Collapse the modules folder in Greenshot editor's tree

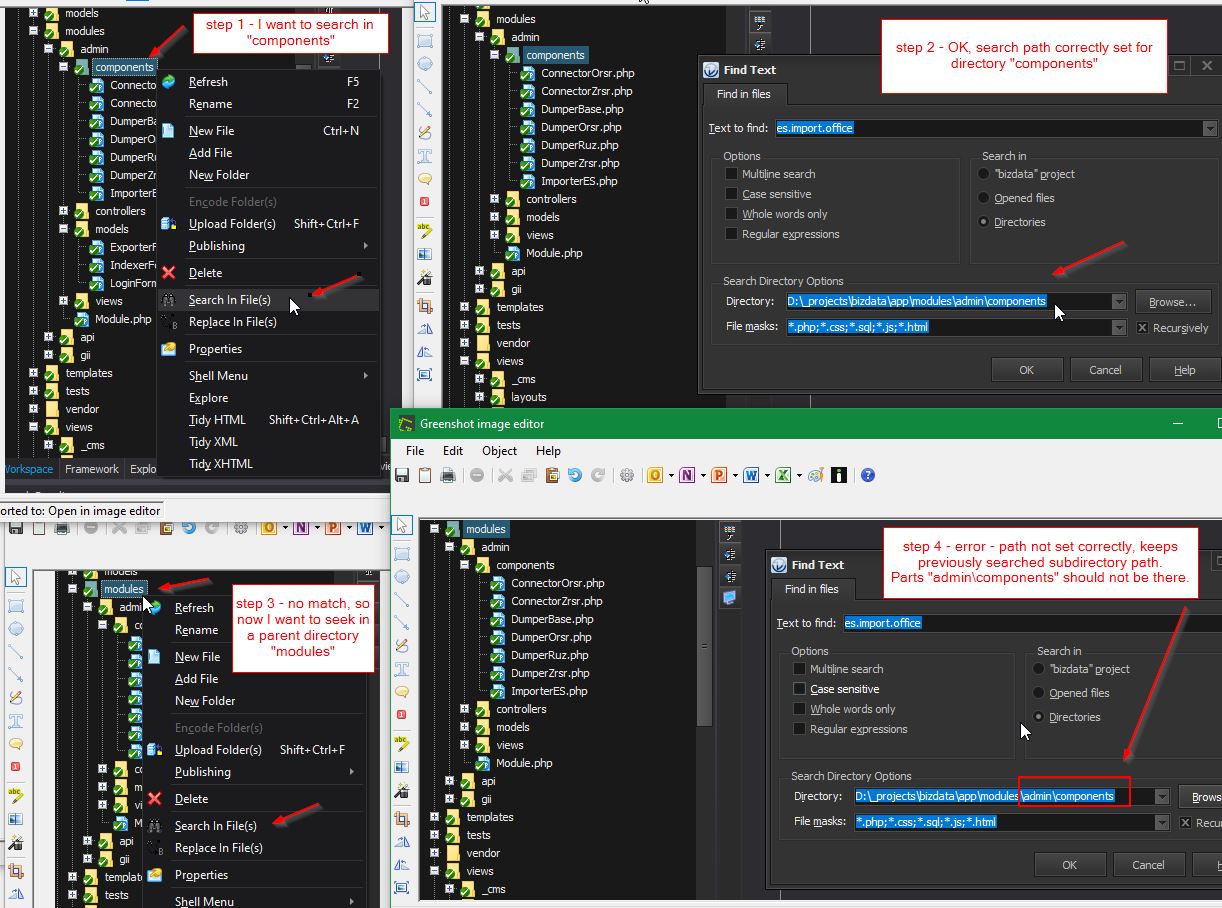435,529
